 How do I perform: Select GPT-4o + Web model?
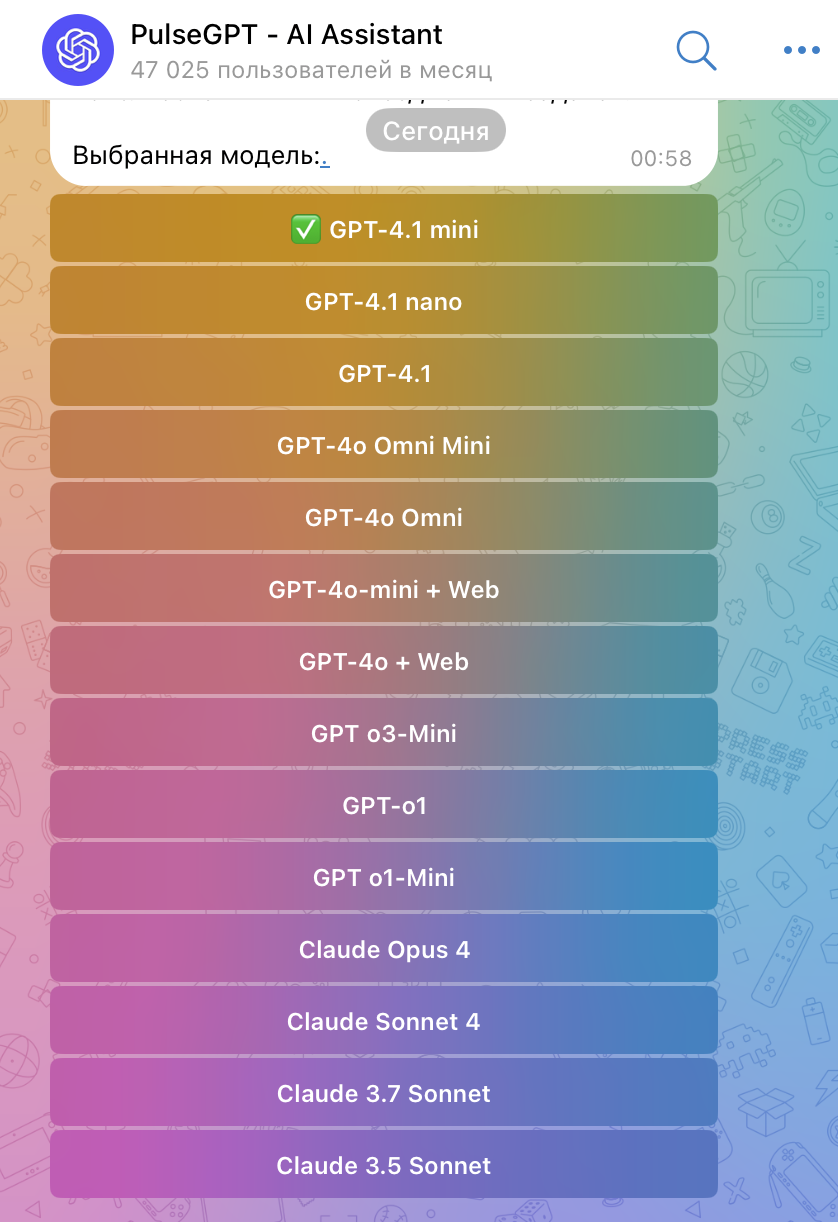click(384, 661)
